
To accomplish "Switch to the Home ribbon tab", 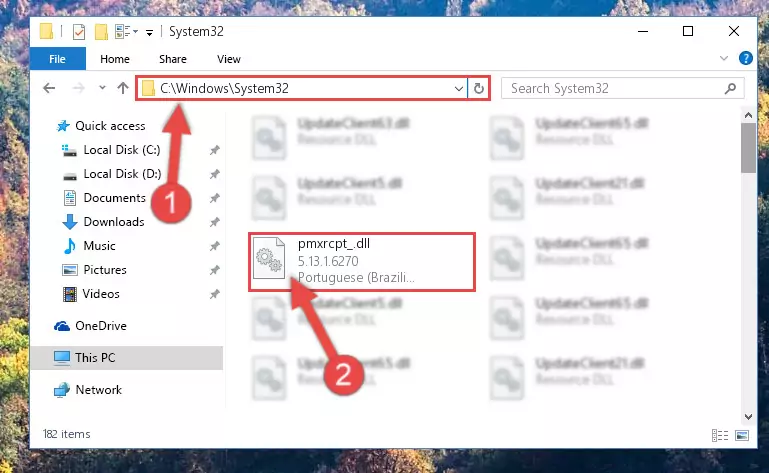I will click(115, 59).
